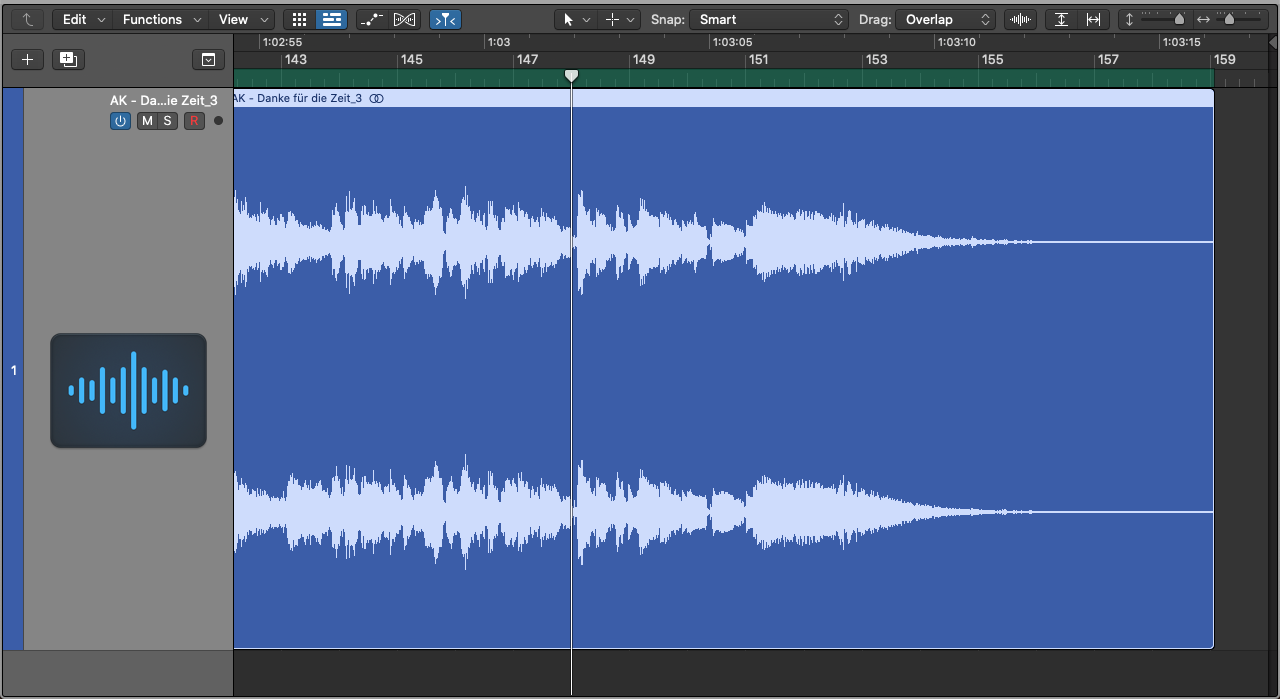Click bar 153 in the ruler
This screenshot has height=699, width=1280.
(x=876, y=60)
